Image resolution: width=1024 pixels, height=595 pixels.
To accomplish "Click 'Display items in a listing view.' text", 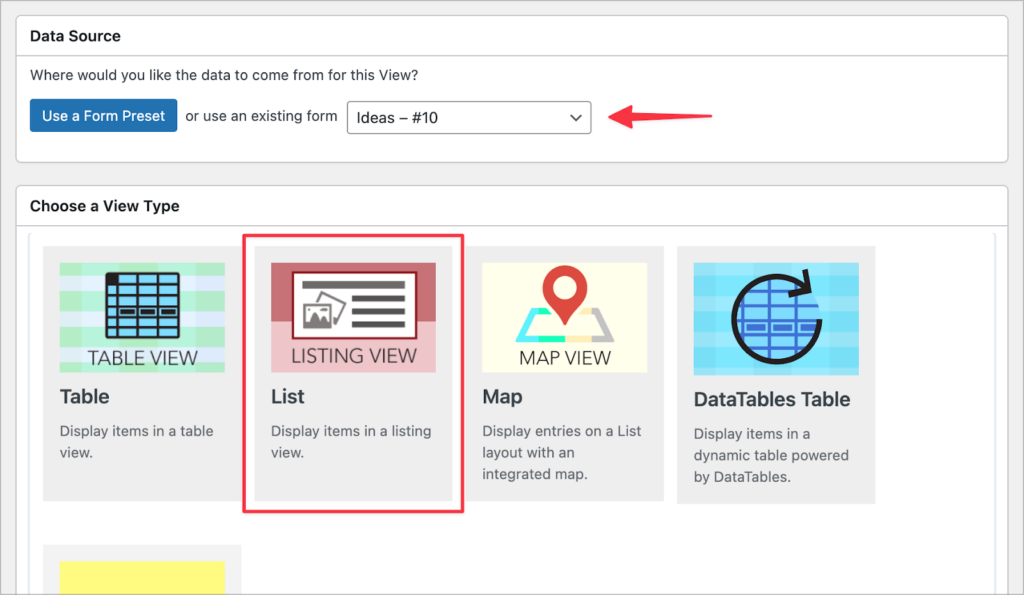I will click(351, 442).
